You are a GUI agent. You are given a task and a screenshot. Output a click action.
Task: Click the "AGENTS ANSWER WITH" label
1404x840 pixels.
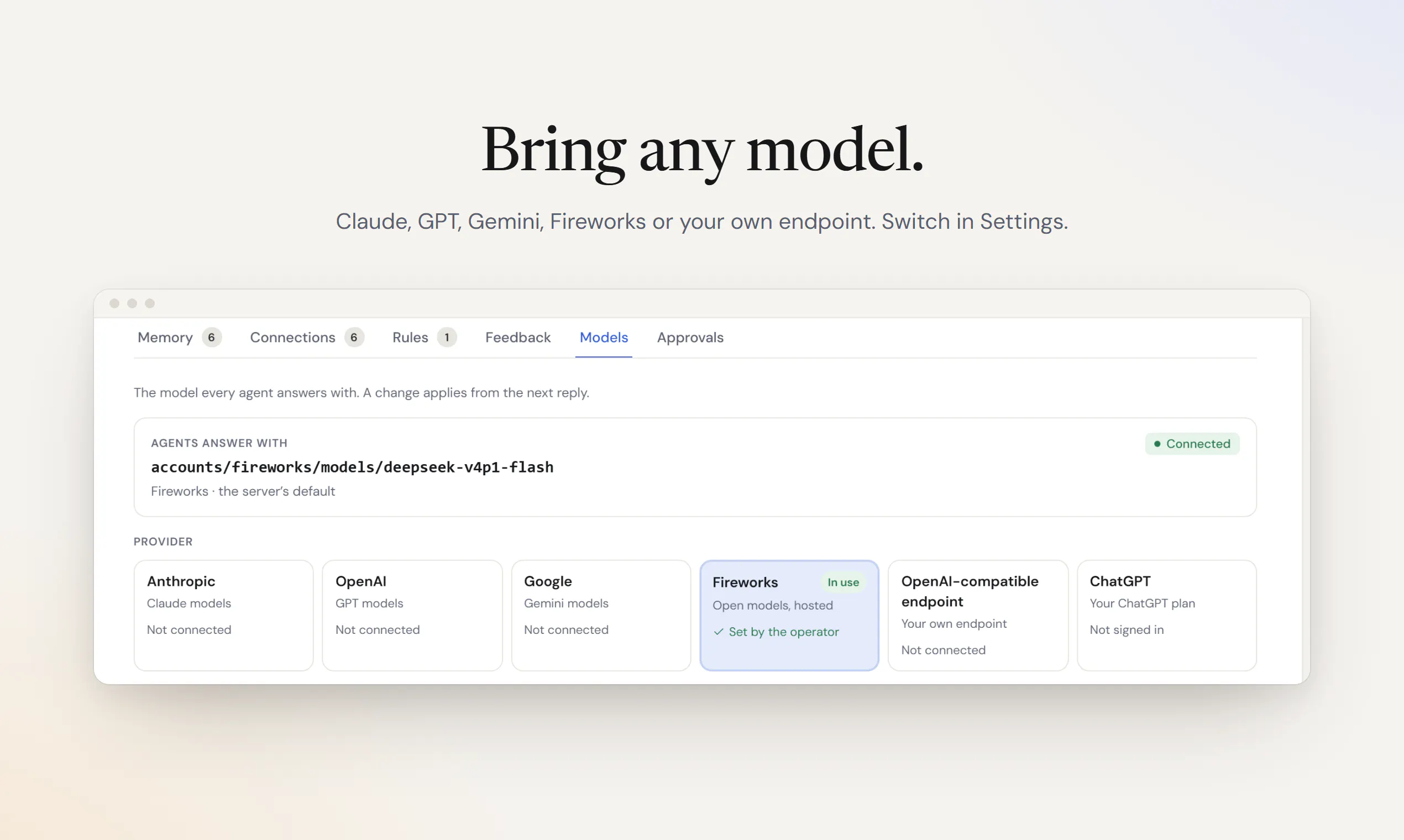tap(219, 443)
